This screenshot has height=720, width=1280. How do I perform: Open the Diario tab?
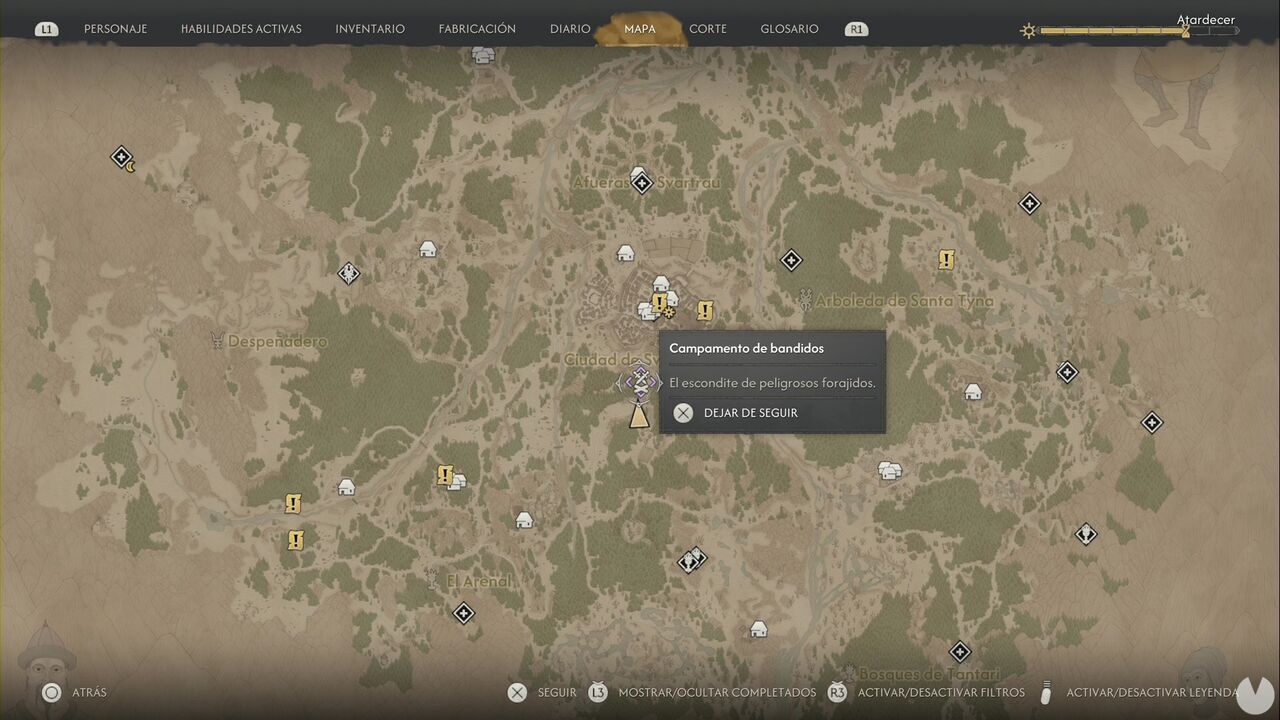click(570, 29)
